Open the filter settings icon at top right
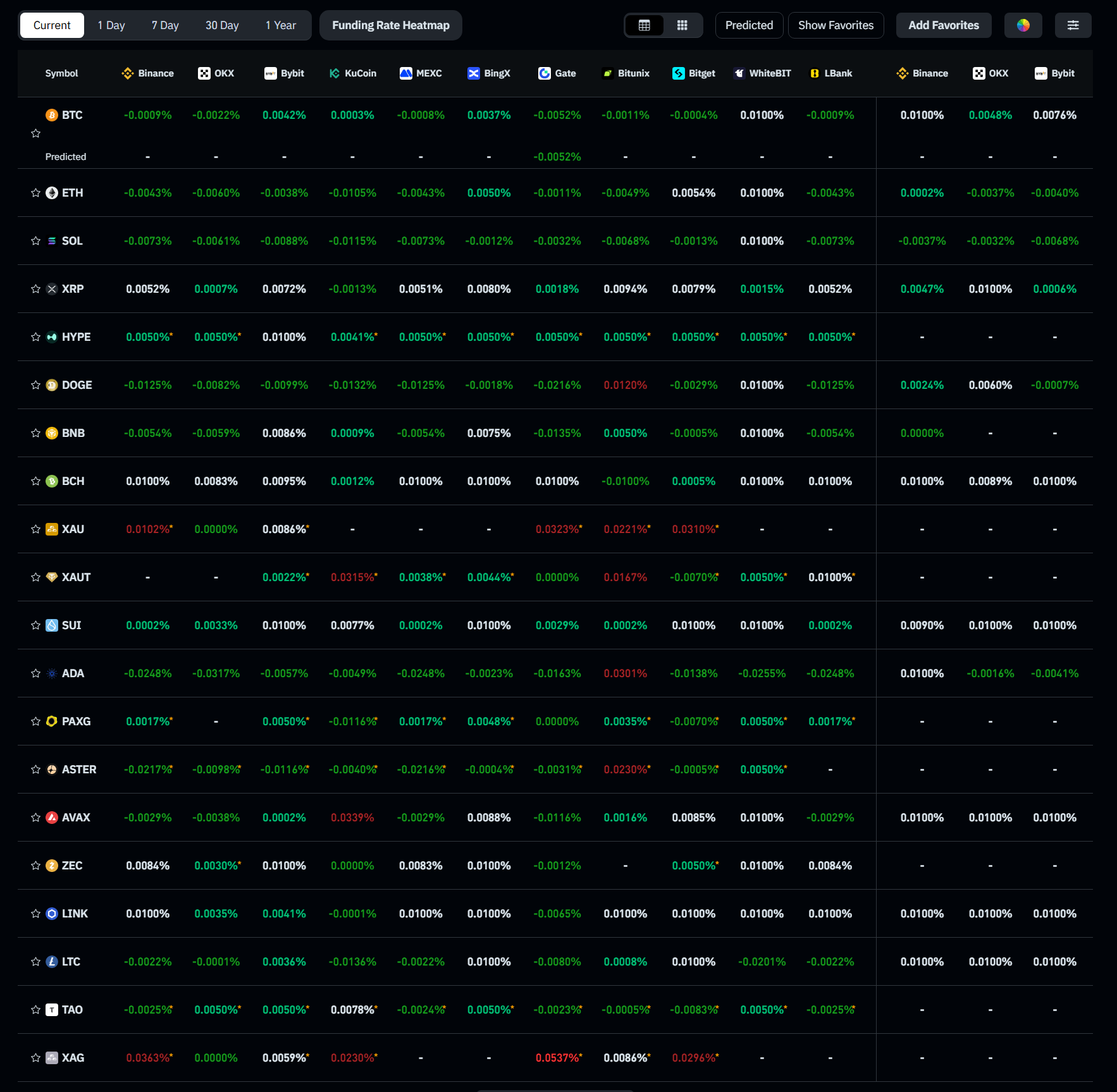This screenshot has width=1117, height=1092. pos(1073,25)
